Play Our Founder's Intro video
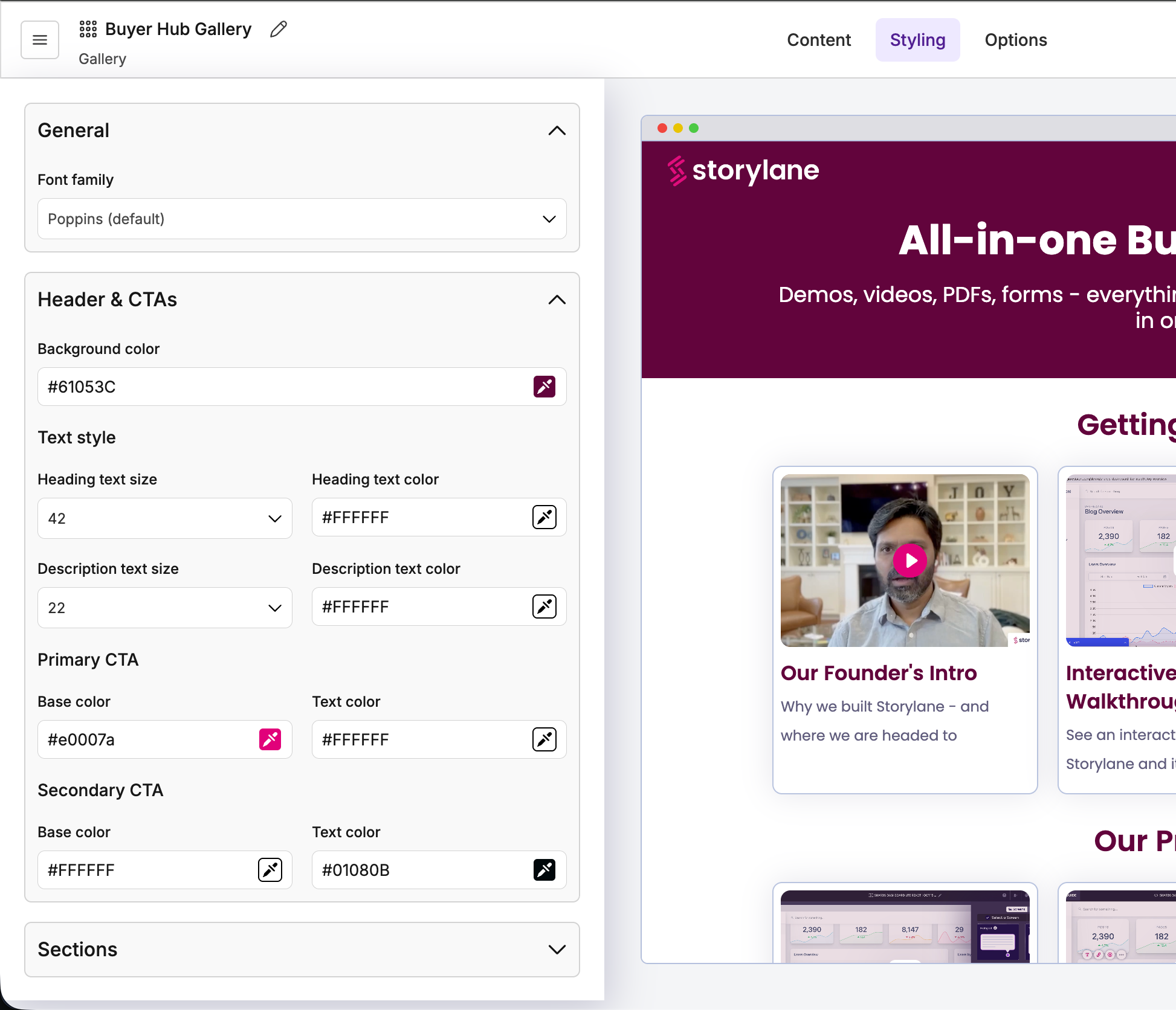The width and height of the screenshot is (1176, 1010). tap(909, 561)
